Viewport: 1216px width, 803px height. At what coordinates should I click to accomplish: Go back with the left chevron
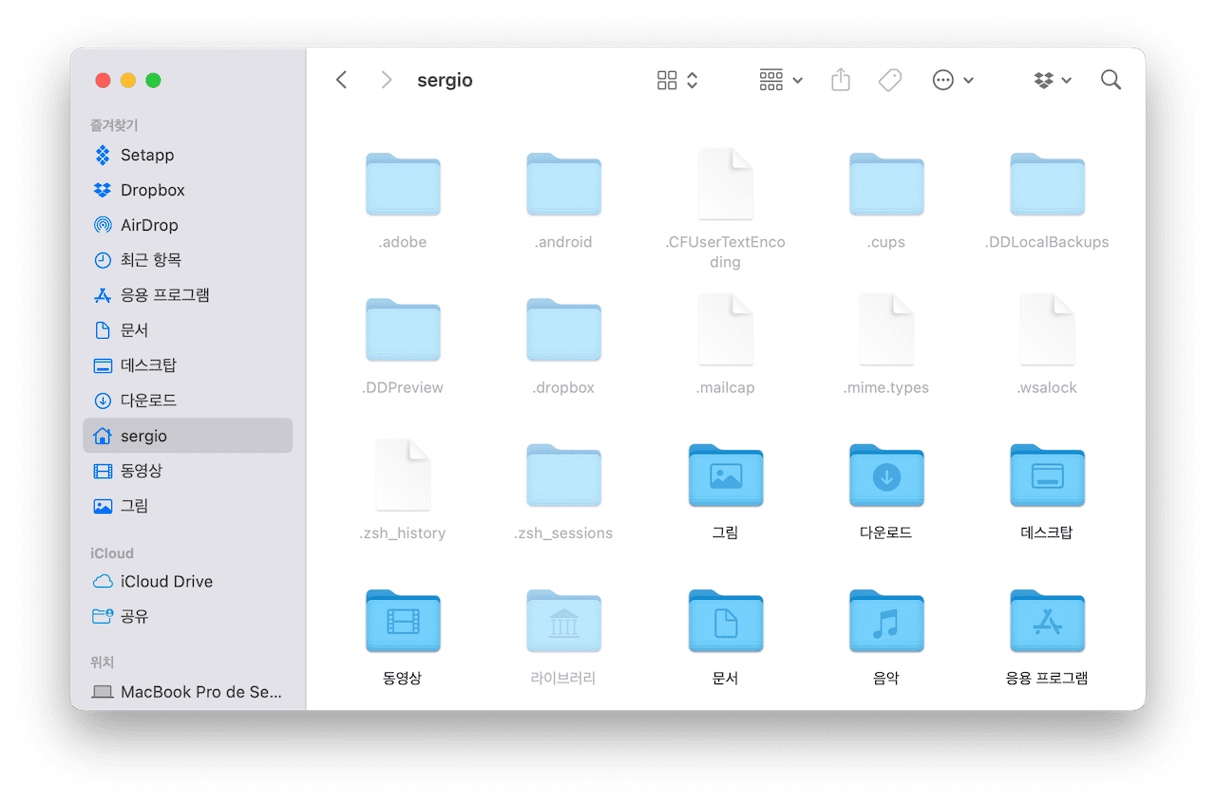tap(342, 80)
